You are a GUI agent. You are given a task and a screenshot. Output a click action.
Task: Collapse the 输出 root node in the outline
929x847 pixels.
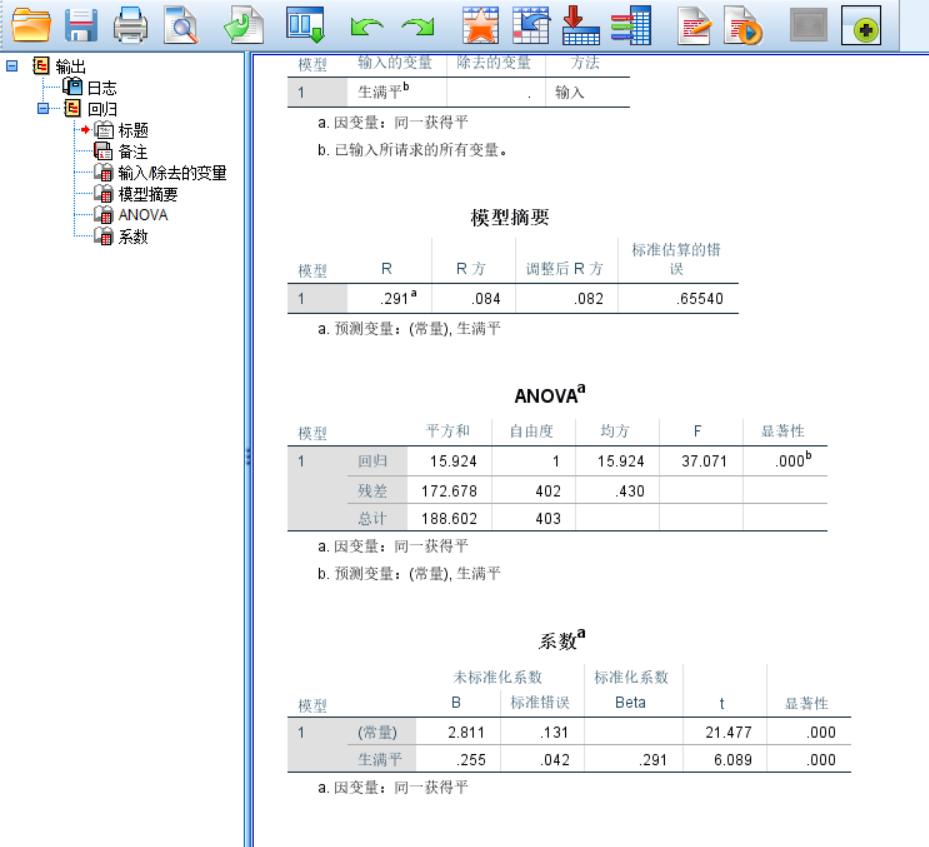pos(12,66)
